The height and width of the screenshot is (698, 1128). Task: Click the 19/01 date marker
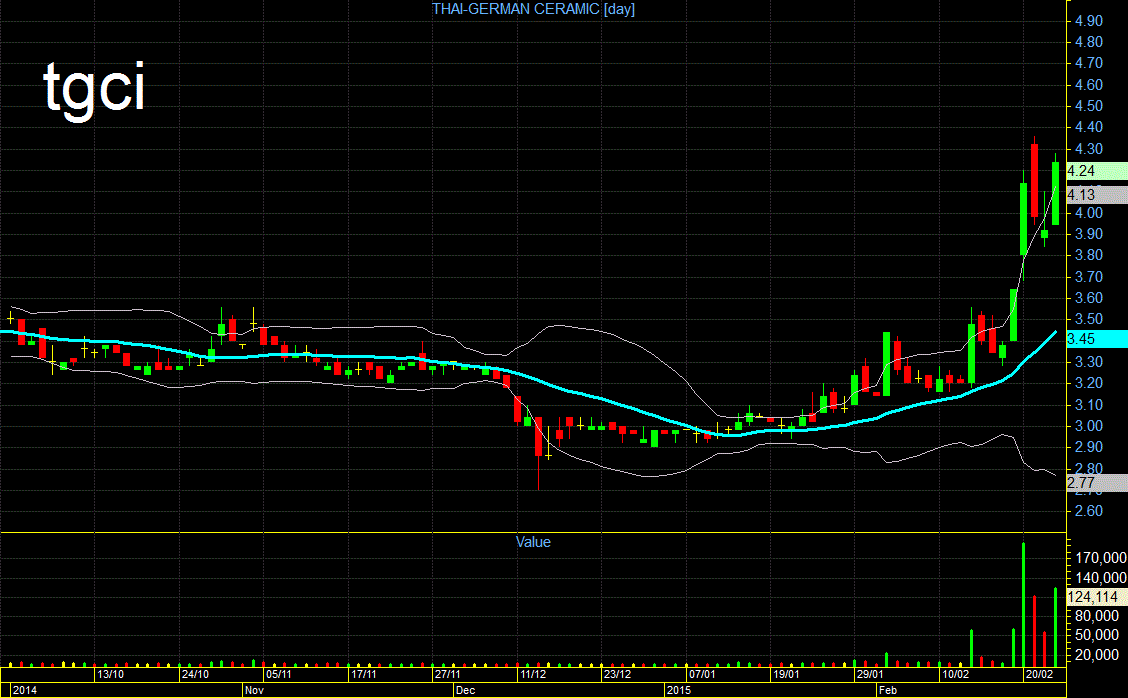click(x=786, y=674)
